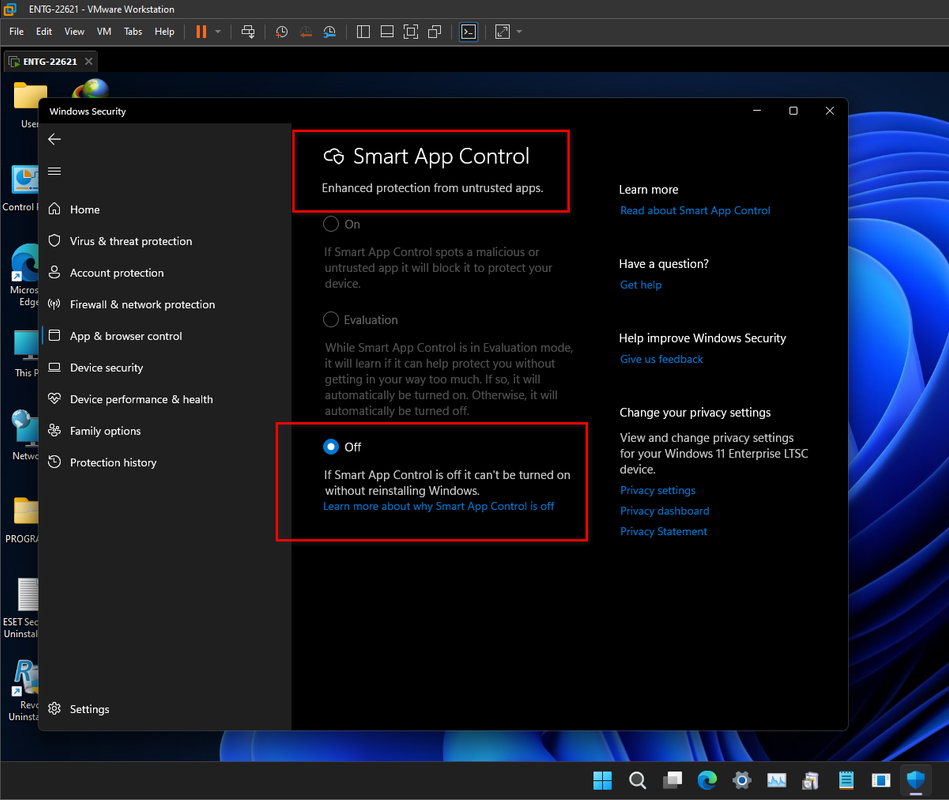Click Control Panel desktop icon
Screen dimensions: 949x800
coord(21,188)
